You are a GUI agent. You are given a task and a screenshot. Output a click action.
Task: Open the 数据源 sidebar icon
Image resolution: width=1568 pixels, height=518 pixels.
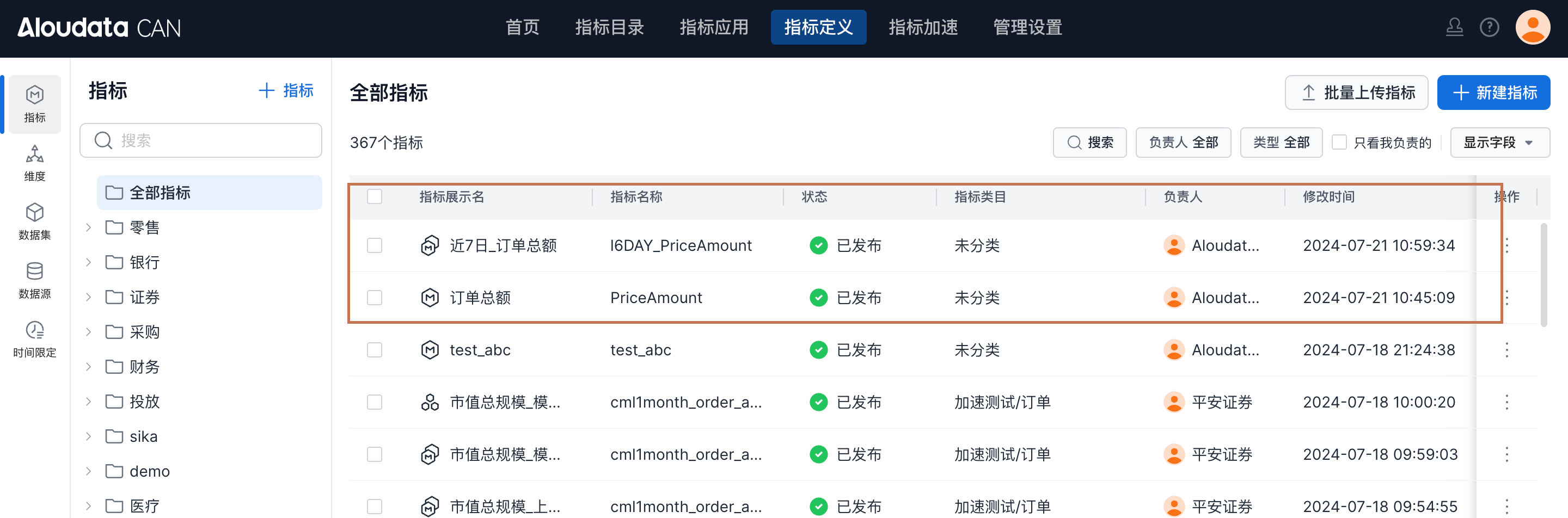pyautogui.click(x=35, y=280)
